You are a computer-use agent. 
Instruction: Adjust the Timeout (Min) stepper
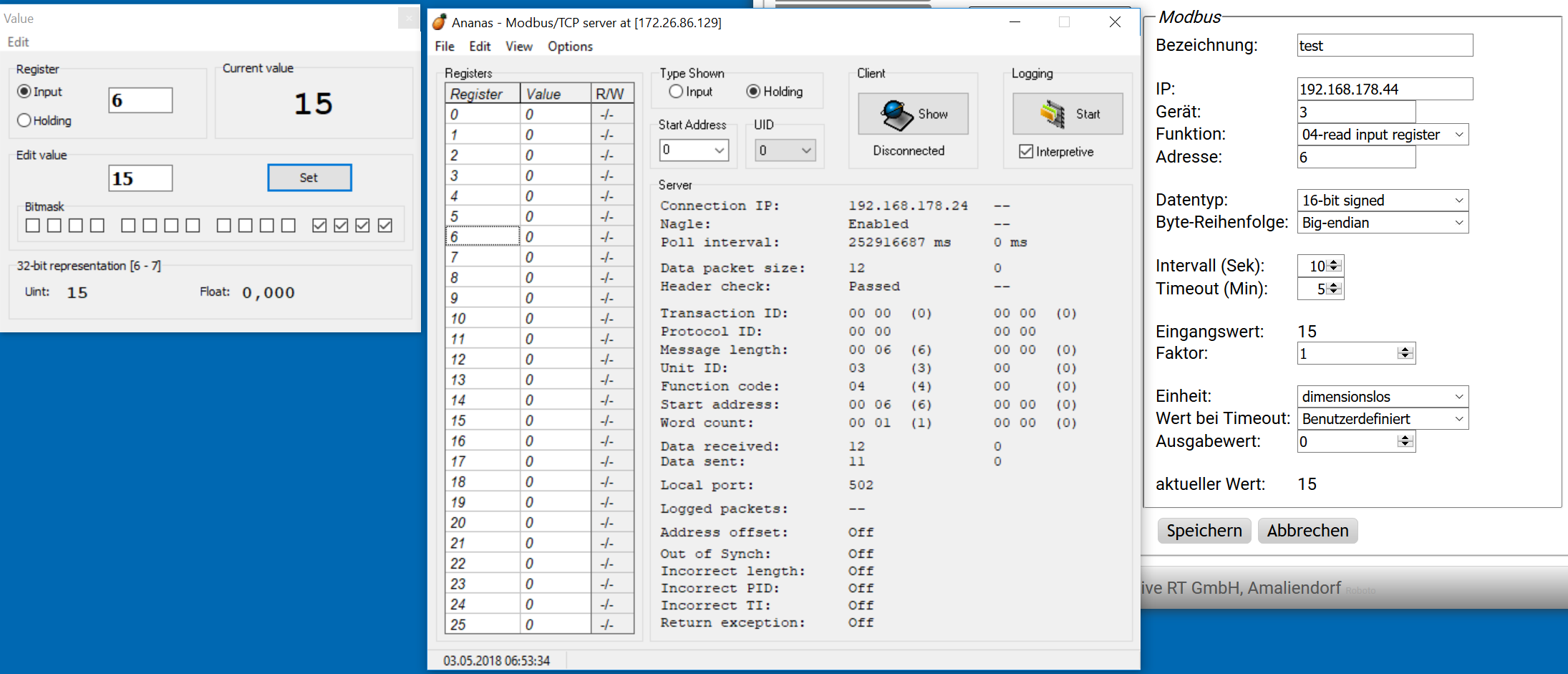tap(1333, 289)
